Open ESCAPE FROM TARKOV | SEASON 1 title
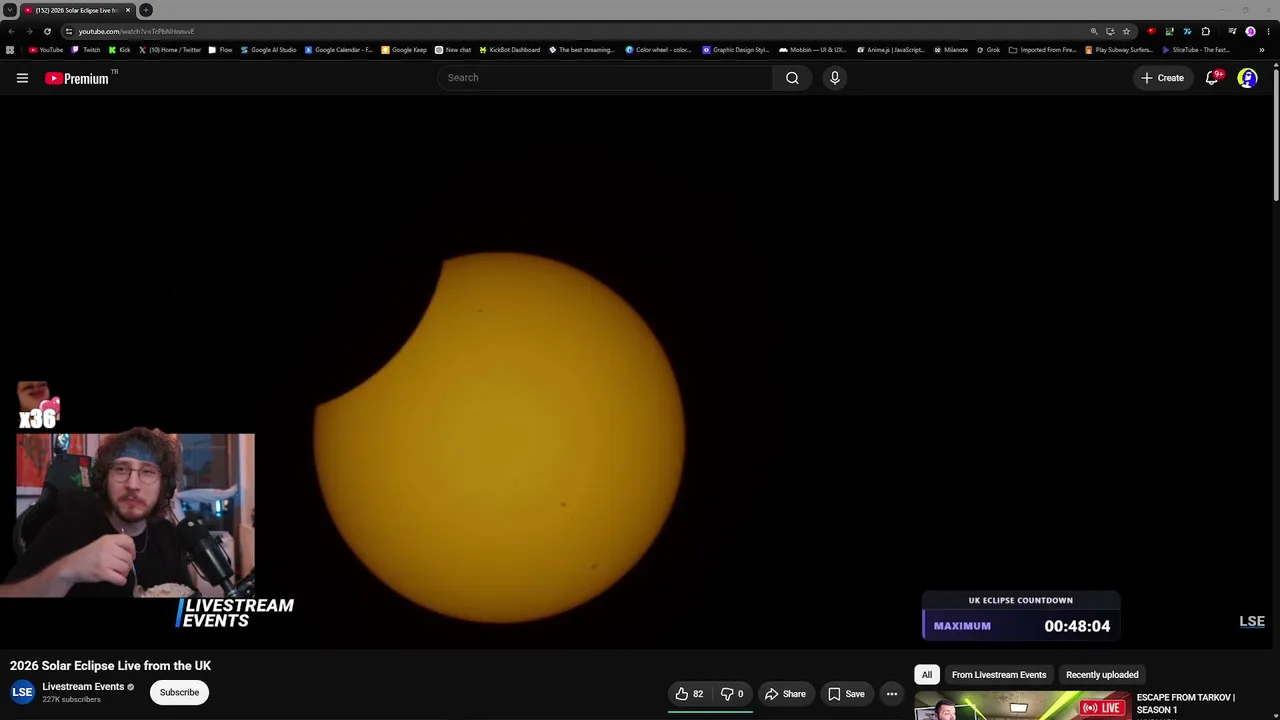The image size is (1280, 720). [1186, 704]
